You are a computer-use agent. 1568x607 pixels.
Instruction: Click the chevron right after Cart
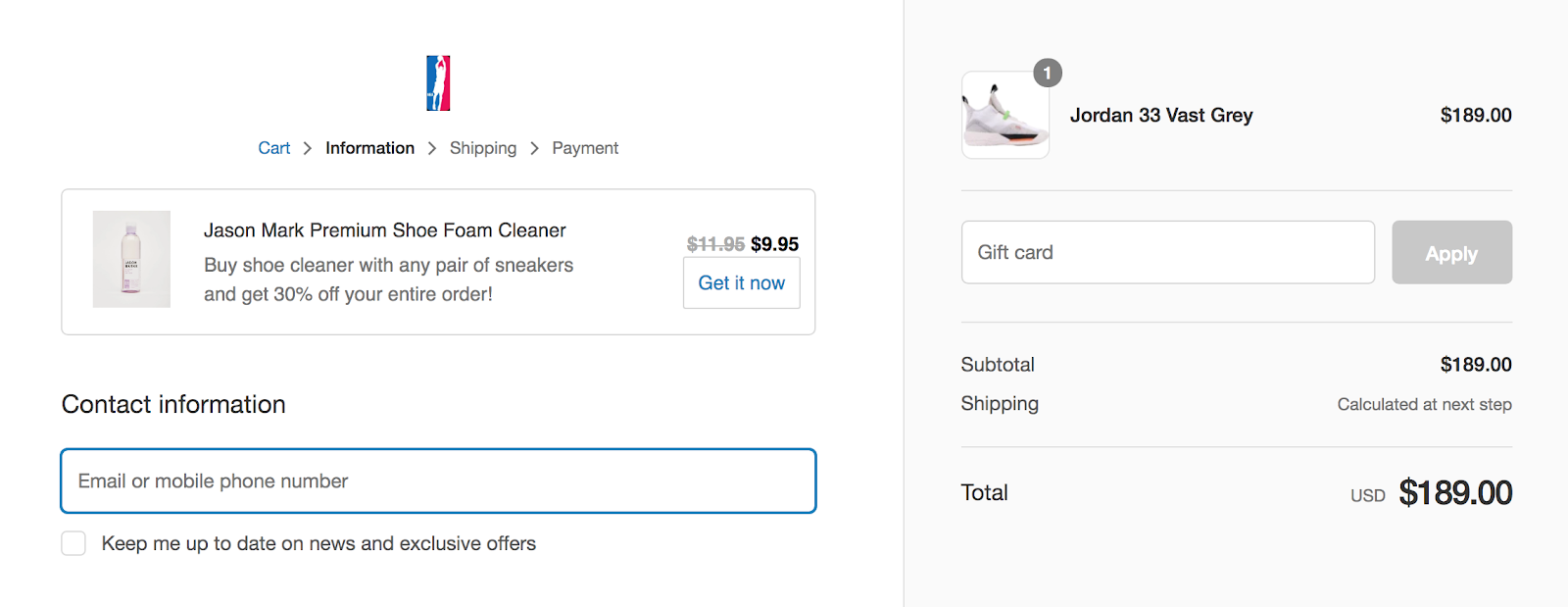308,148
